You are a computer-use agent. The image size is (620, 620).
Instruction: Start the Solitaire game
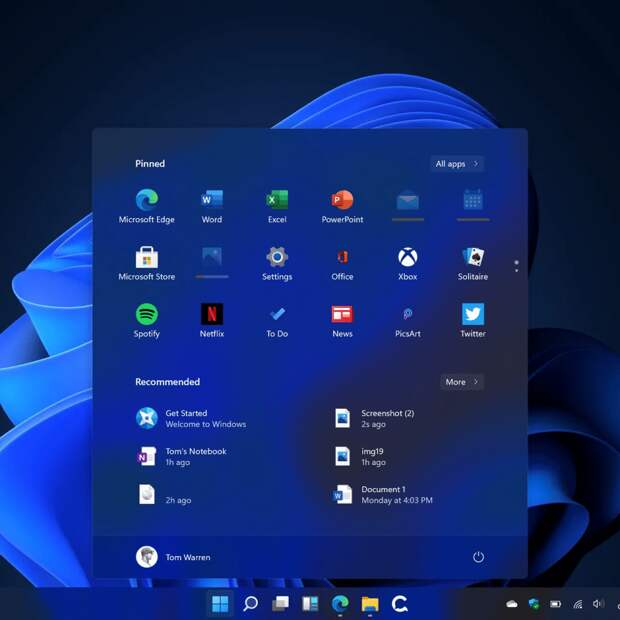click(473, 263)
